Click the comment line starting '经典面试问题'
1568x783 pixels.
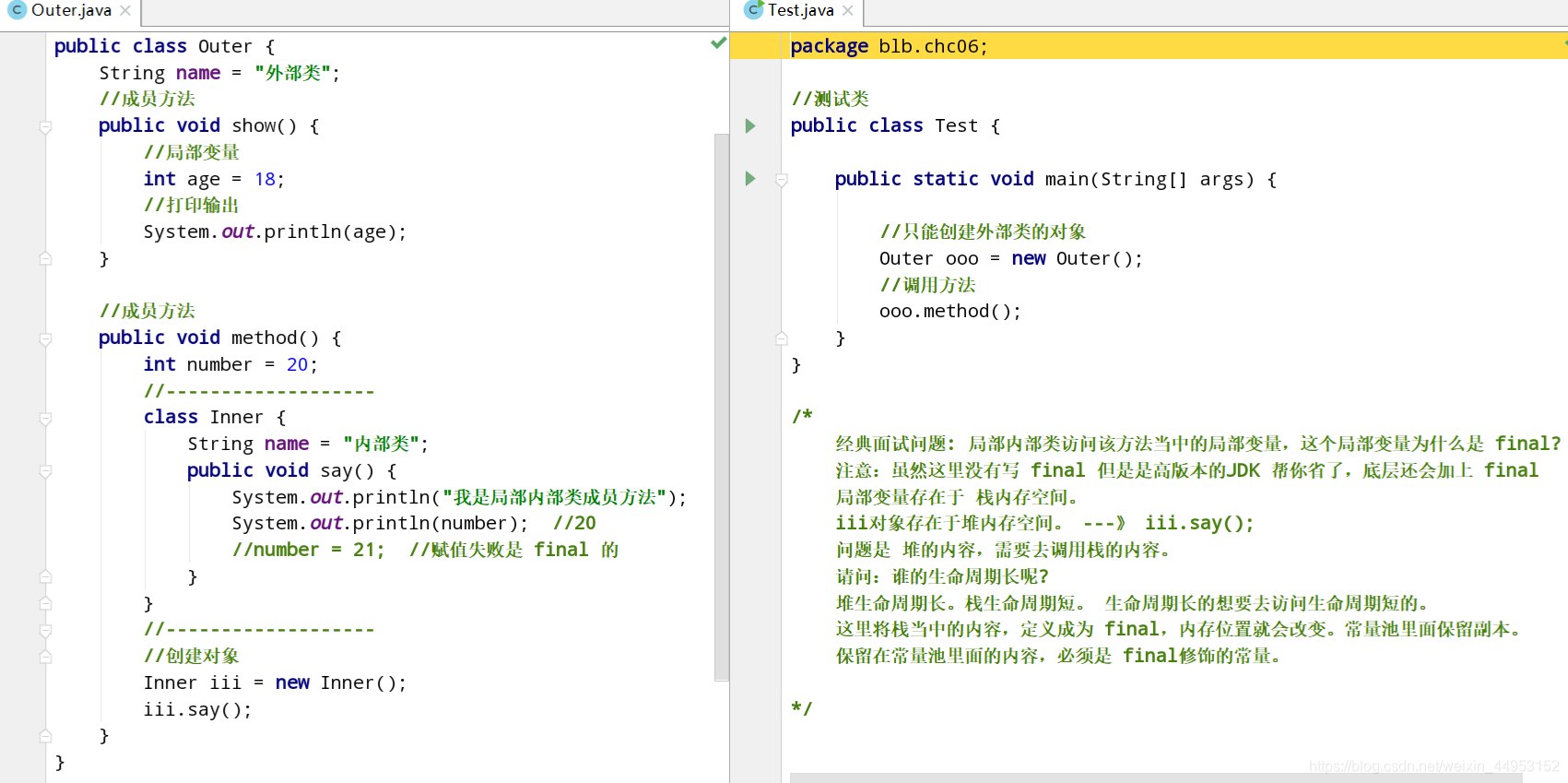(1198, 444)
